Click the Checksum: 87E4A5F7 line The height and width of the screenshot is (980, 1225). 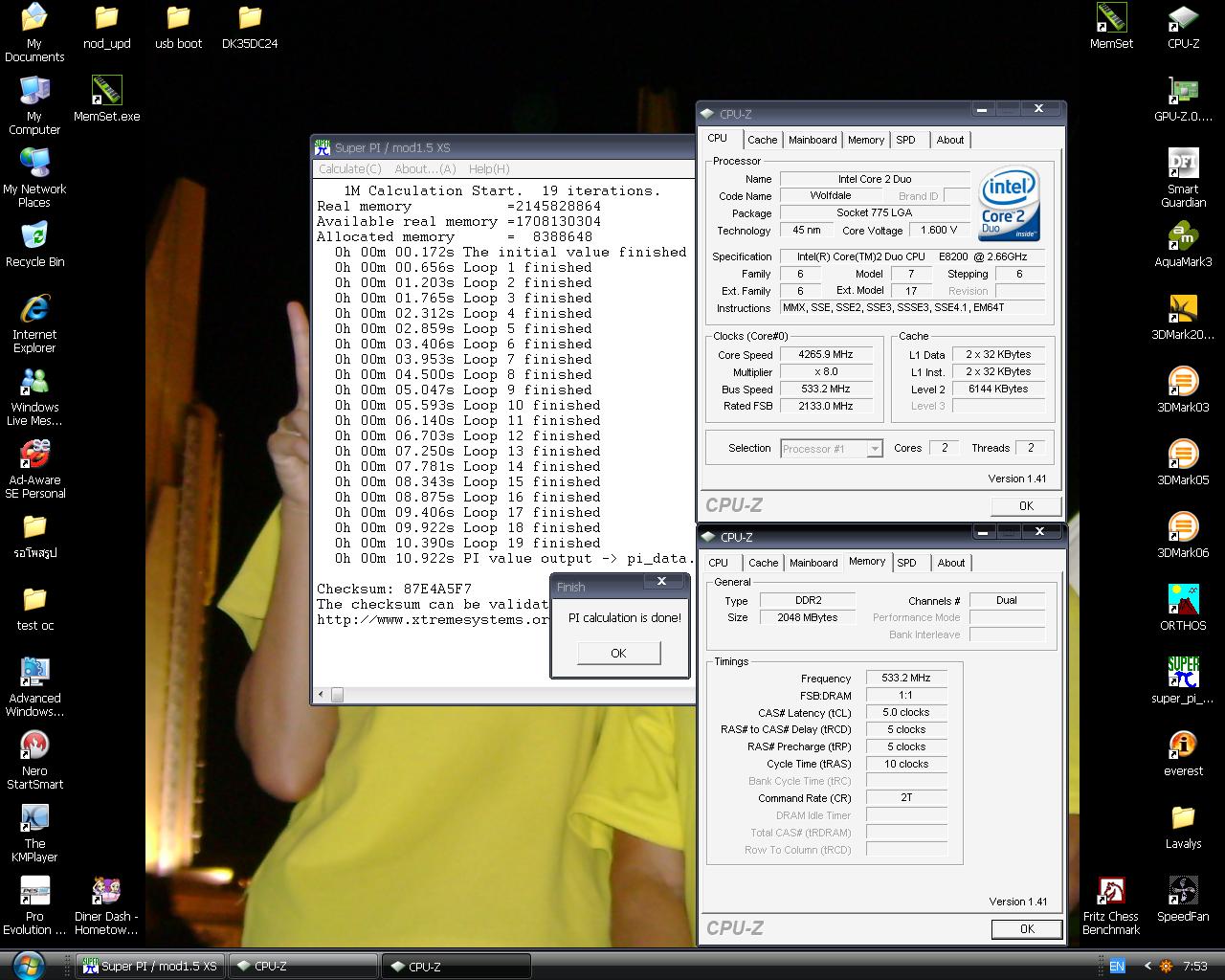394,589
